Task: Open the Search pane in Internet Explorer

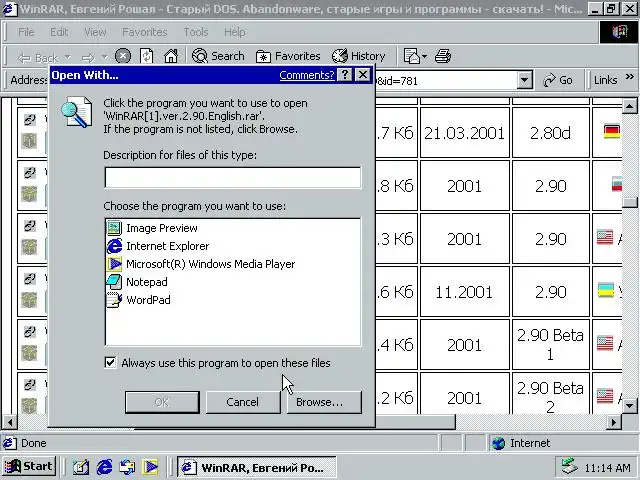Action: click(x=218, y=56)
